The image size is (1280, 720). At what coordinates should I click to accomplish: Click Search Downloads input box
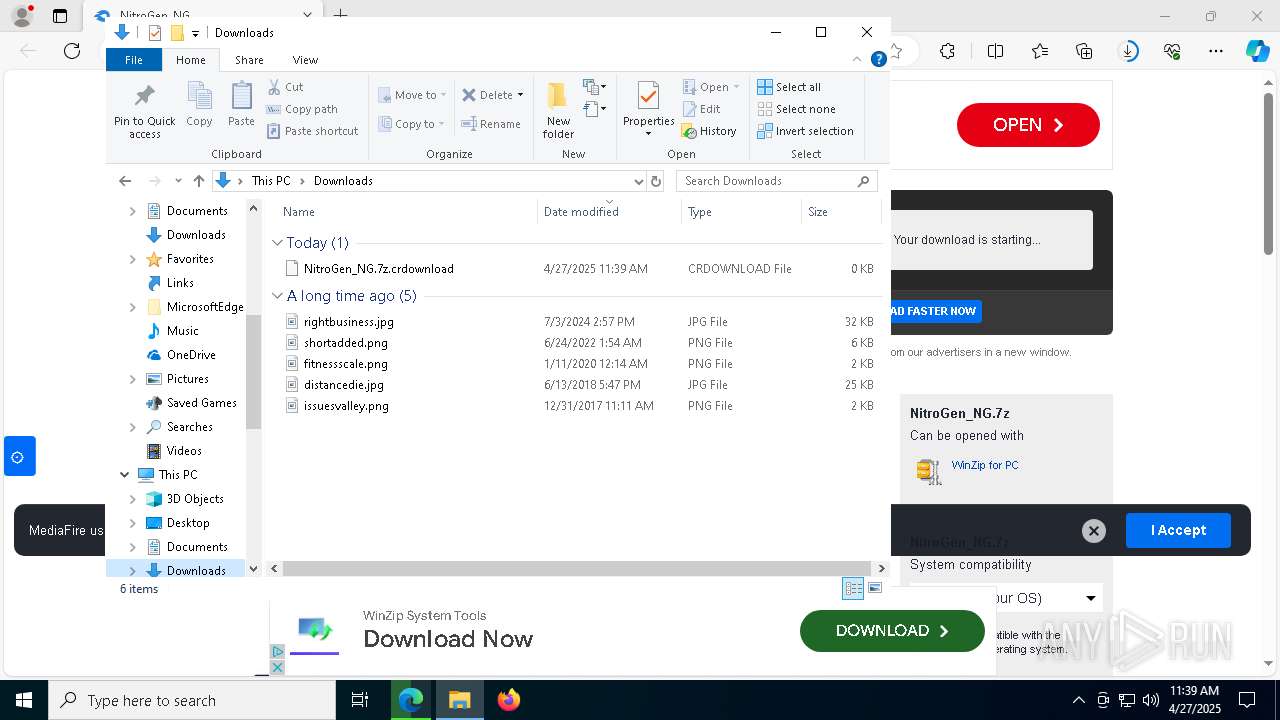point(777,181)
